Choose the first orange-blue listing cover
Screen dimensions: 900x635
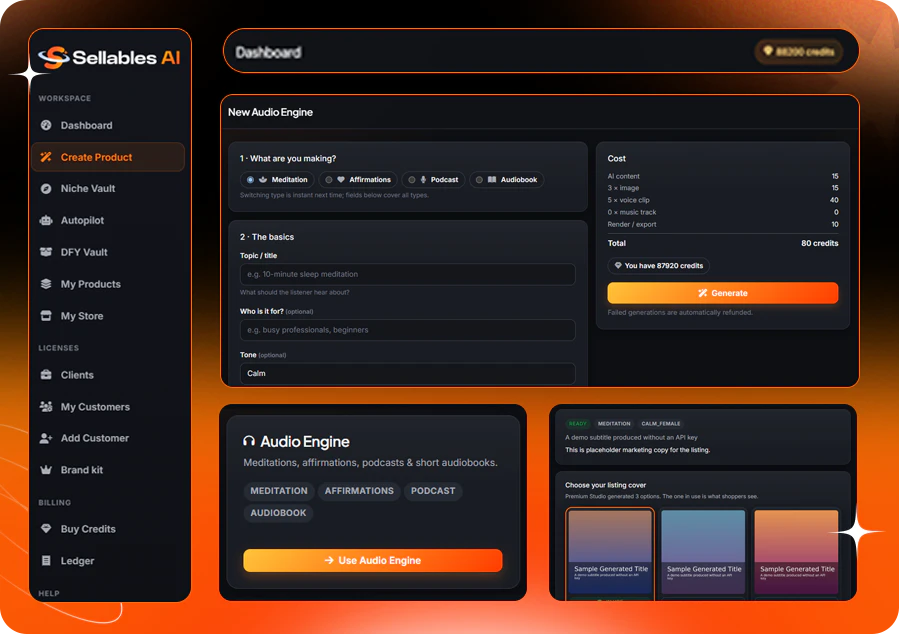click(x=610, y=551)
